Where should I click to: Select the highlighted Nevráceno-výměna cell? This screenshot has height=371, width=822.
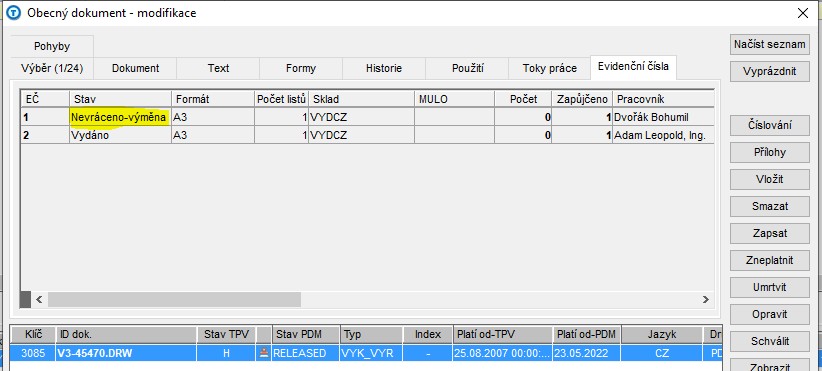121,117
